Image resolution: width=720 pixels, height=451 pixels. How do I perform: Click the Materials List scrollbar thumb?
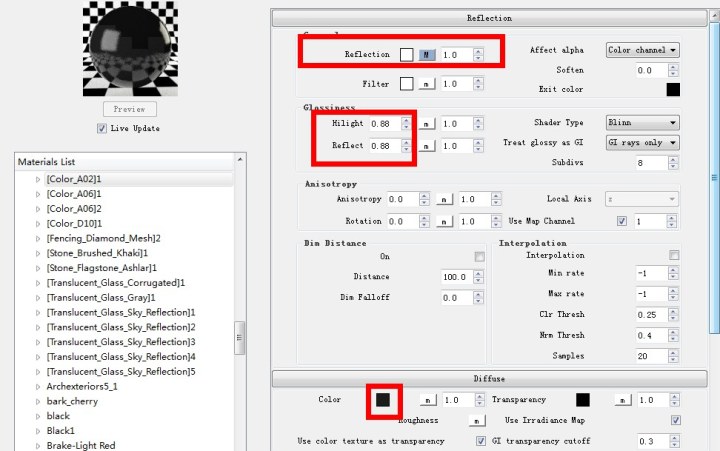[x=239, y=338]
